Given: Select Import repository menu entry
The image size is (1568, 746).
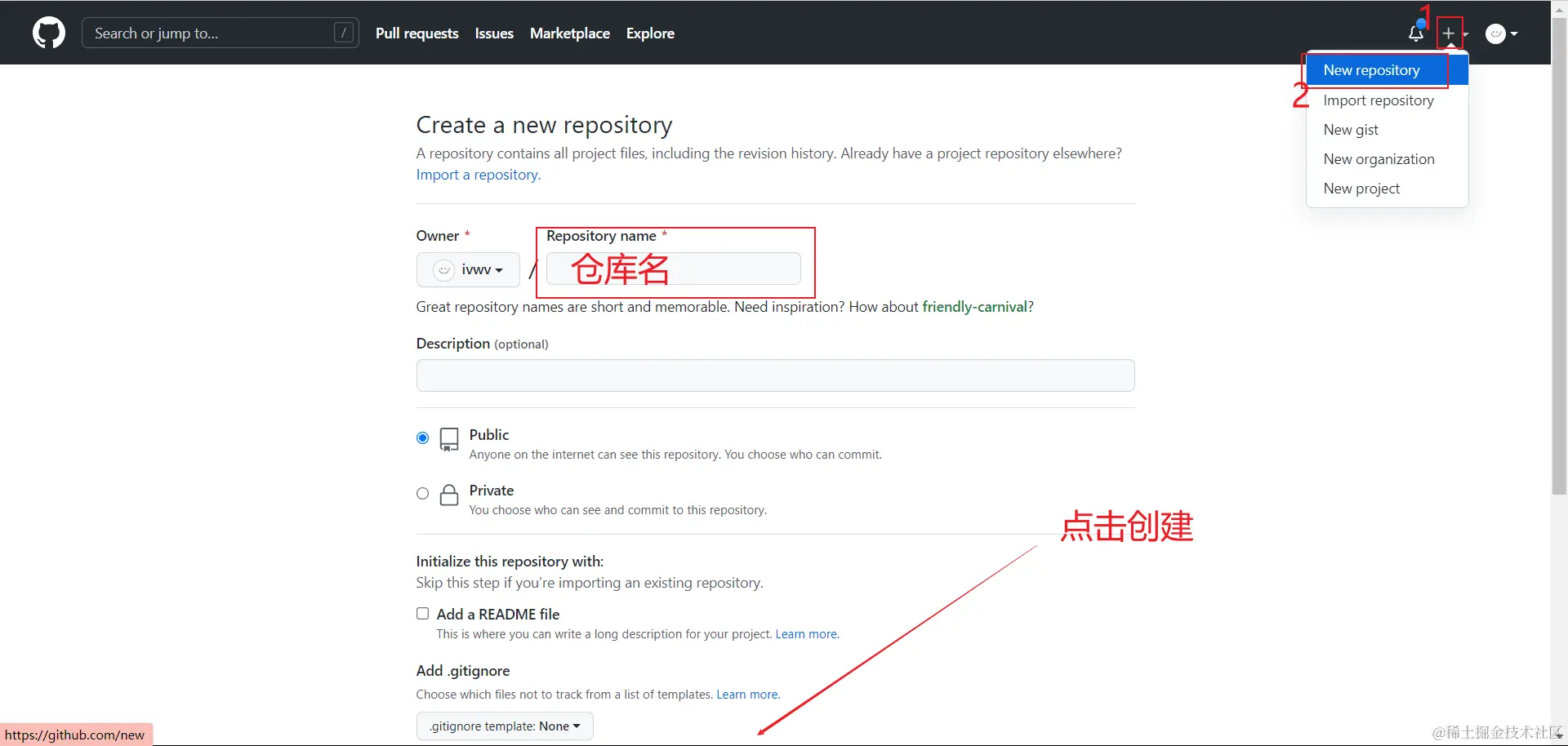Looking at the screenshot, I should 1388,100.
